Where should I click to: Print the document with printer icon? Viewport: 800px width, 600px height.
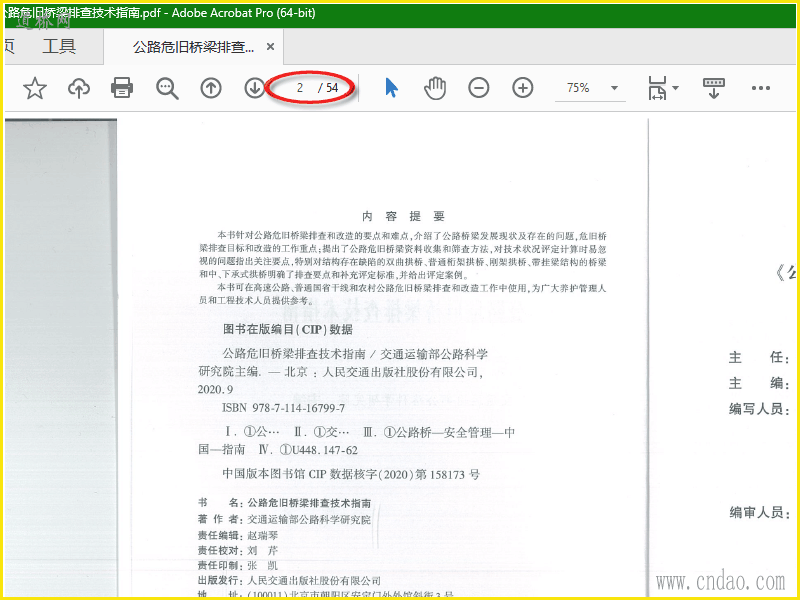click(122, 88)
